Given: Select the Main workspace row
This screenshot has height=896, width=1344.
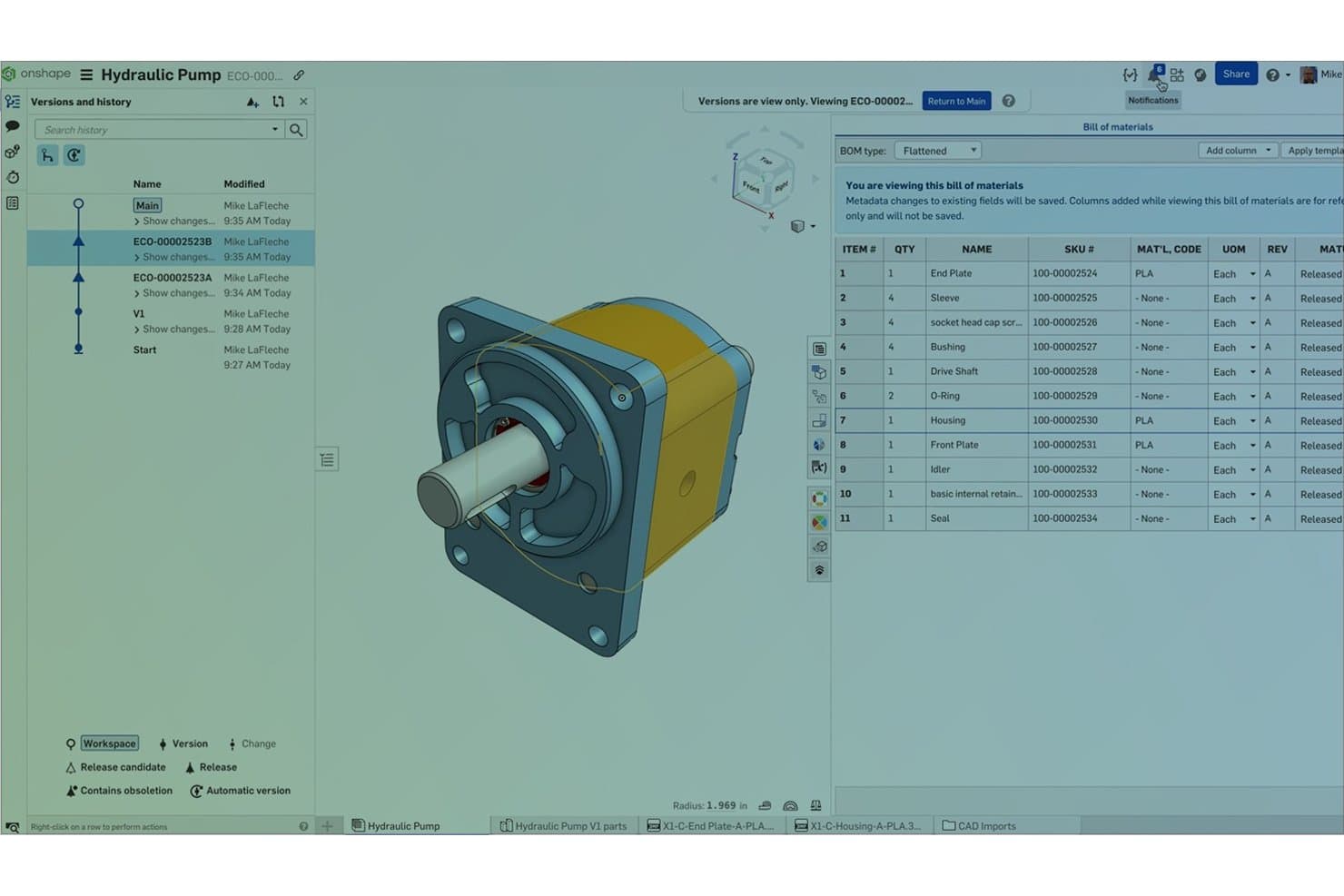Looking at the screenshot, I should [x=171, y=212].
